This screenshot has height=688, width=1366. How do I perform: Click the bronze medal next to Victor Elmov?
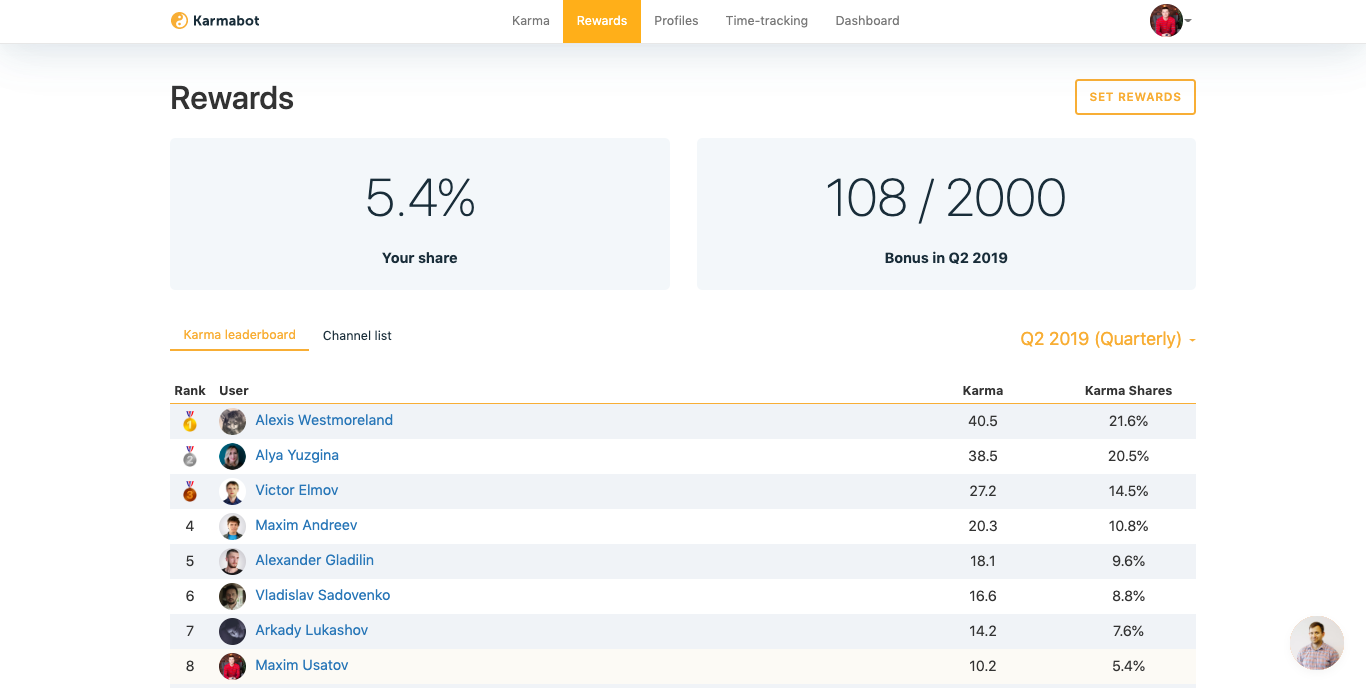(x=190, y=491)
